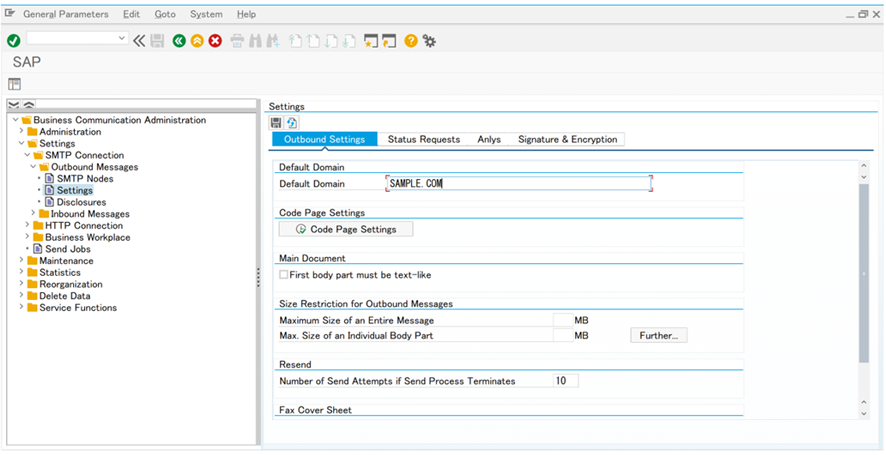This screenshot has height=455, width=886.
Task: Click the Save icon in main toolbar
Action: (x=157, y=41)
